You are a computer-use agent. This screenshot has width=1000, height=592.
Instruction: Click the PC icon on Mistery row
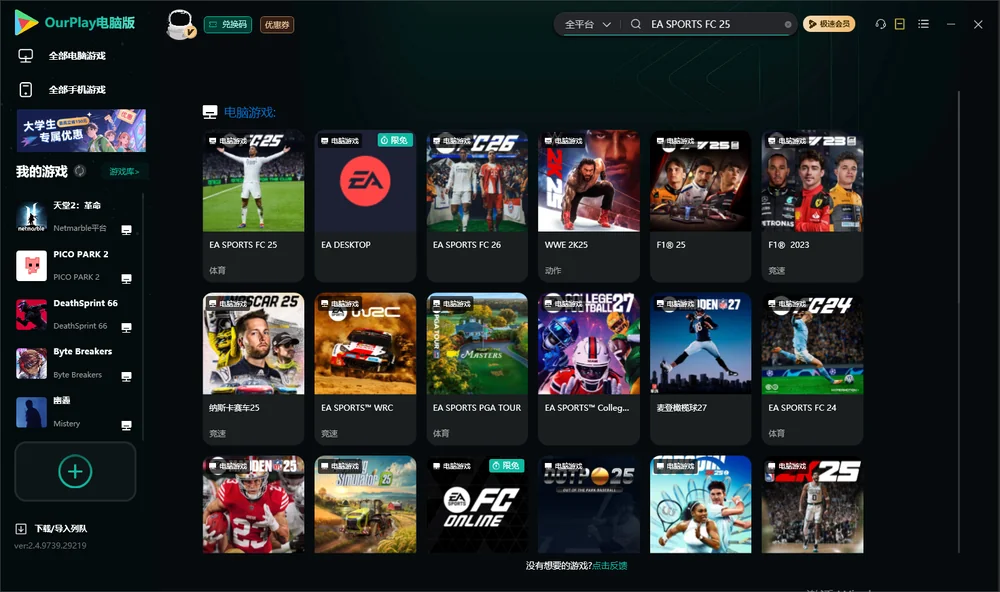tap(126, 426)
